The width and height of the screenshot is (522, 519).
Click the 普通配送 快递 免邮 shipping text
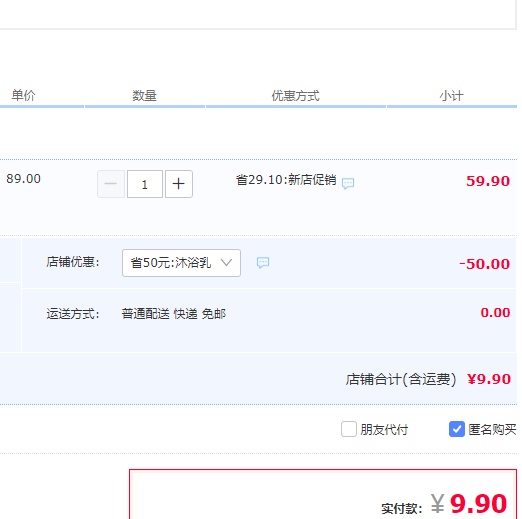pyautogui.click(x=174, y=314)
